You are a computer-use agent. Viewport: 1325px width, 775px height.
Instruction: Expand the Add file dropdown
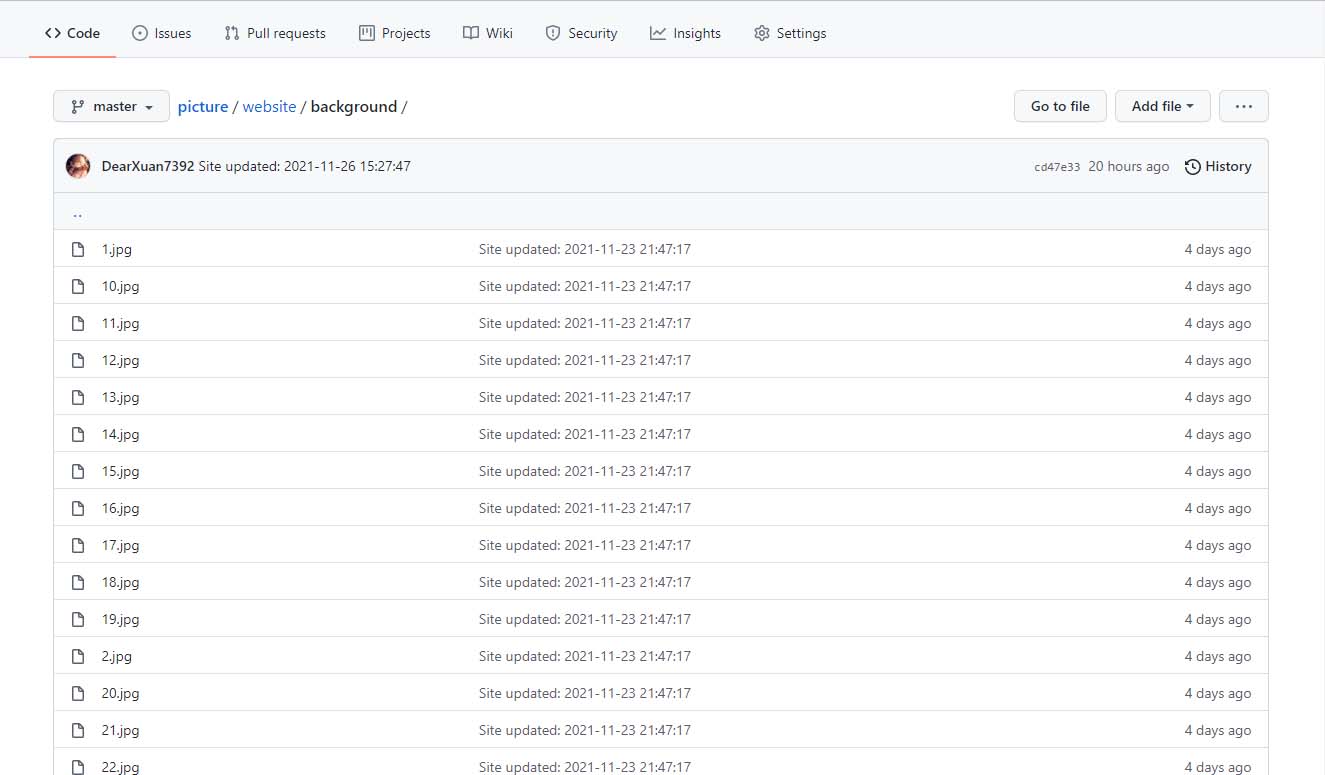click(x=1162, y=106)
